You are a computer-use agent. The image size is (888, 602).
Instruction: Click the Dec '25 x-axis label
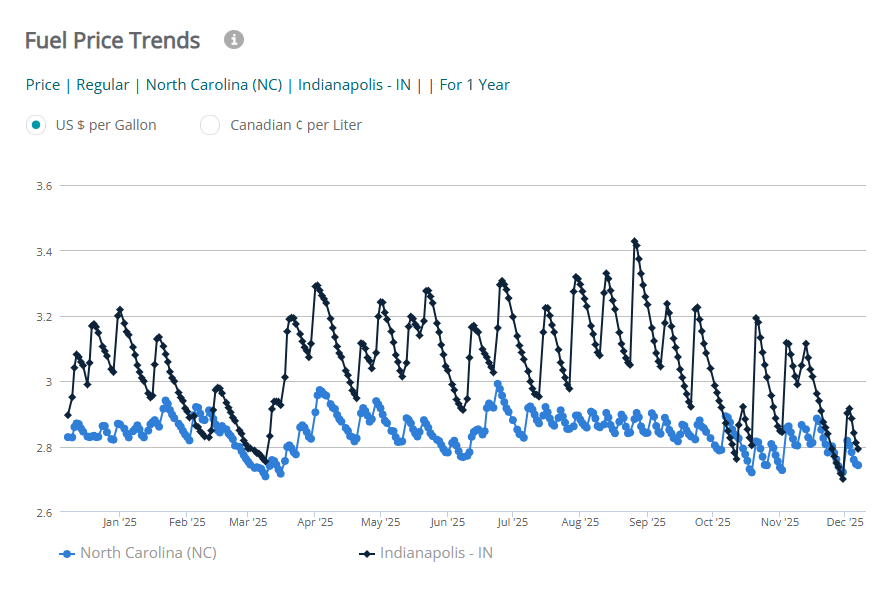click(845, 522)
